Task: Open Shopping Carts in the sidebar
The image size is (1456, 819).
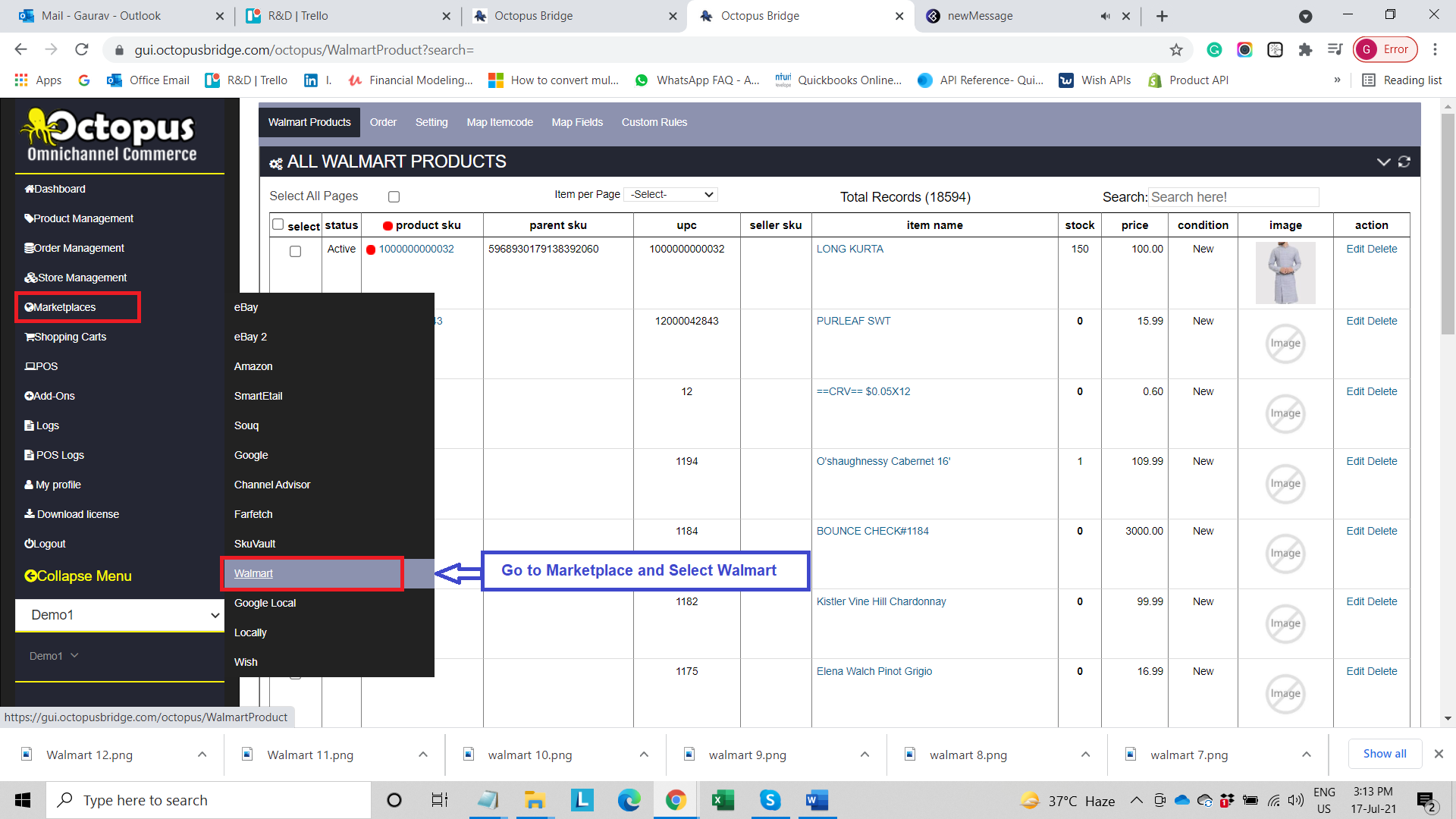Action: point(65,337)
